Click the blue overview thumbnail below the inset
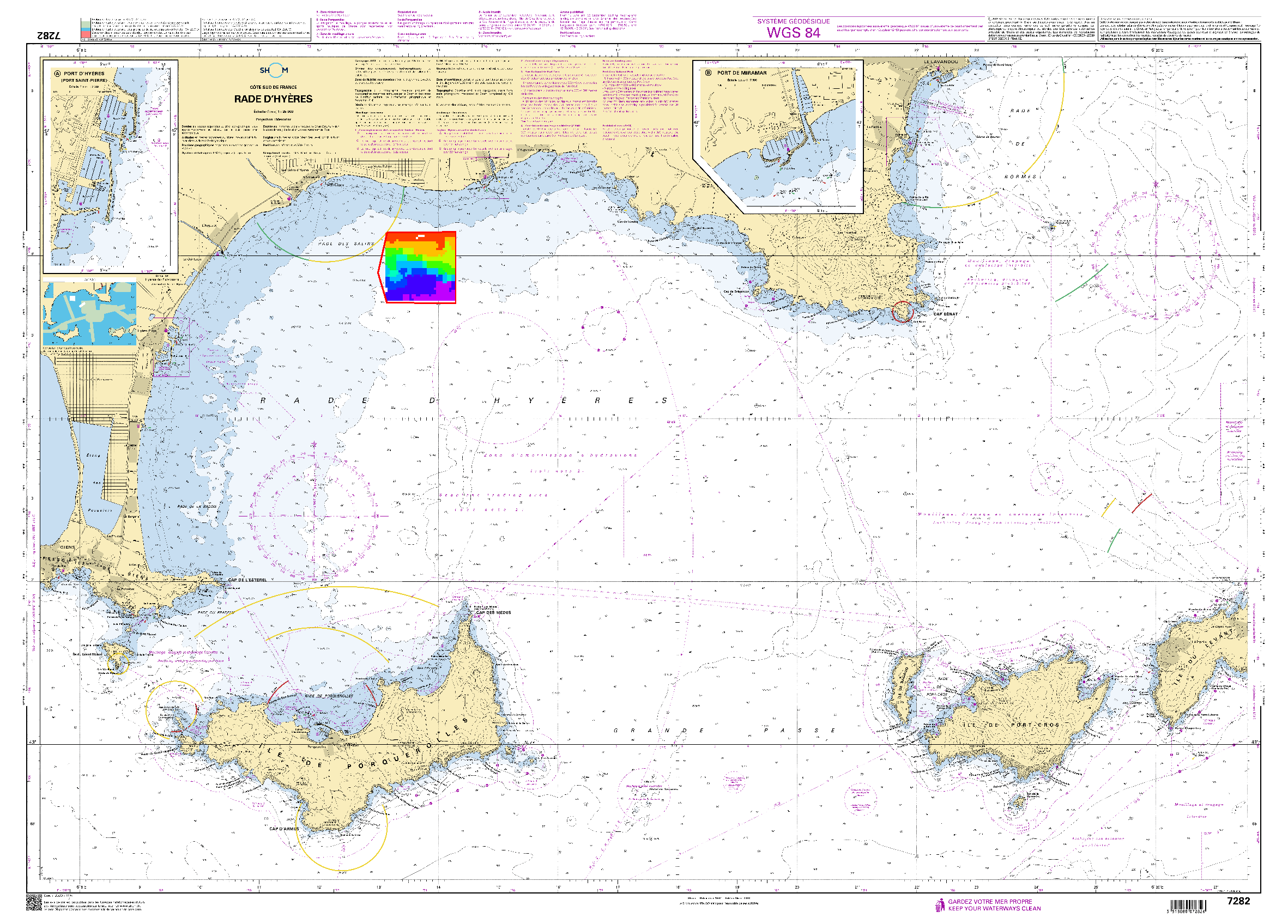This screenshot has height=924, width=1288. click(89, 314)
